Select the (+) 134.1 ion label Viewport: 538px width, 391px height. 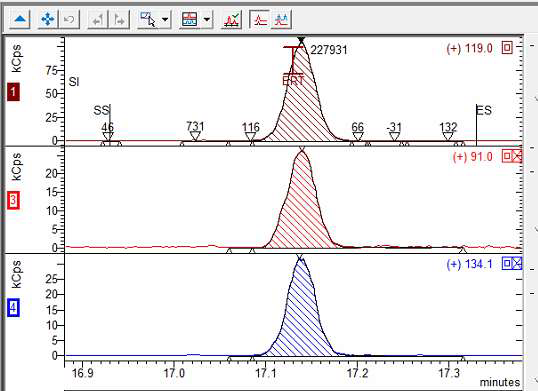click(469, 264)
